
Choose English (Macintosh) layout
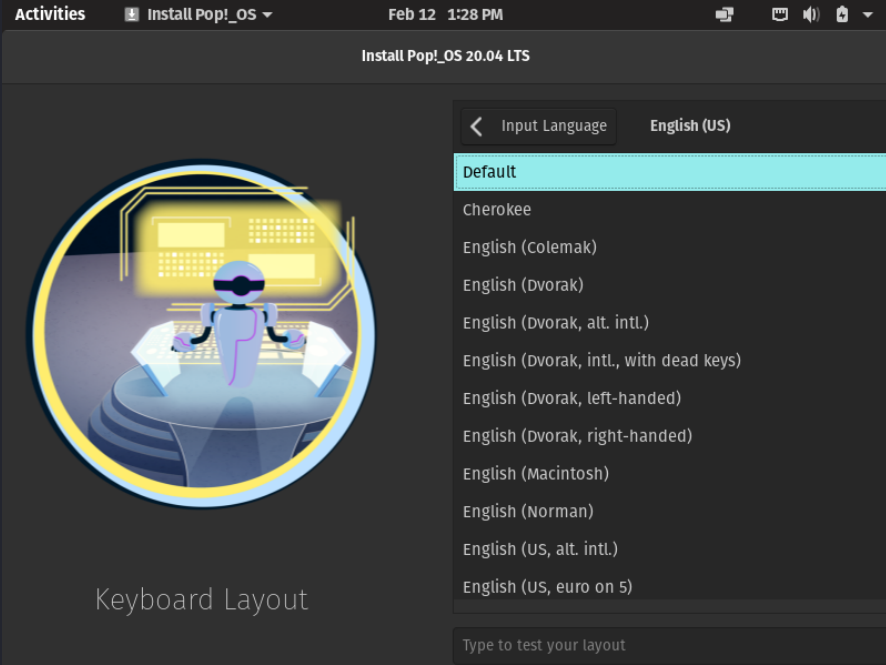click(670, 473)
